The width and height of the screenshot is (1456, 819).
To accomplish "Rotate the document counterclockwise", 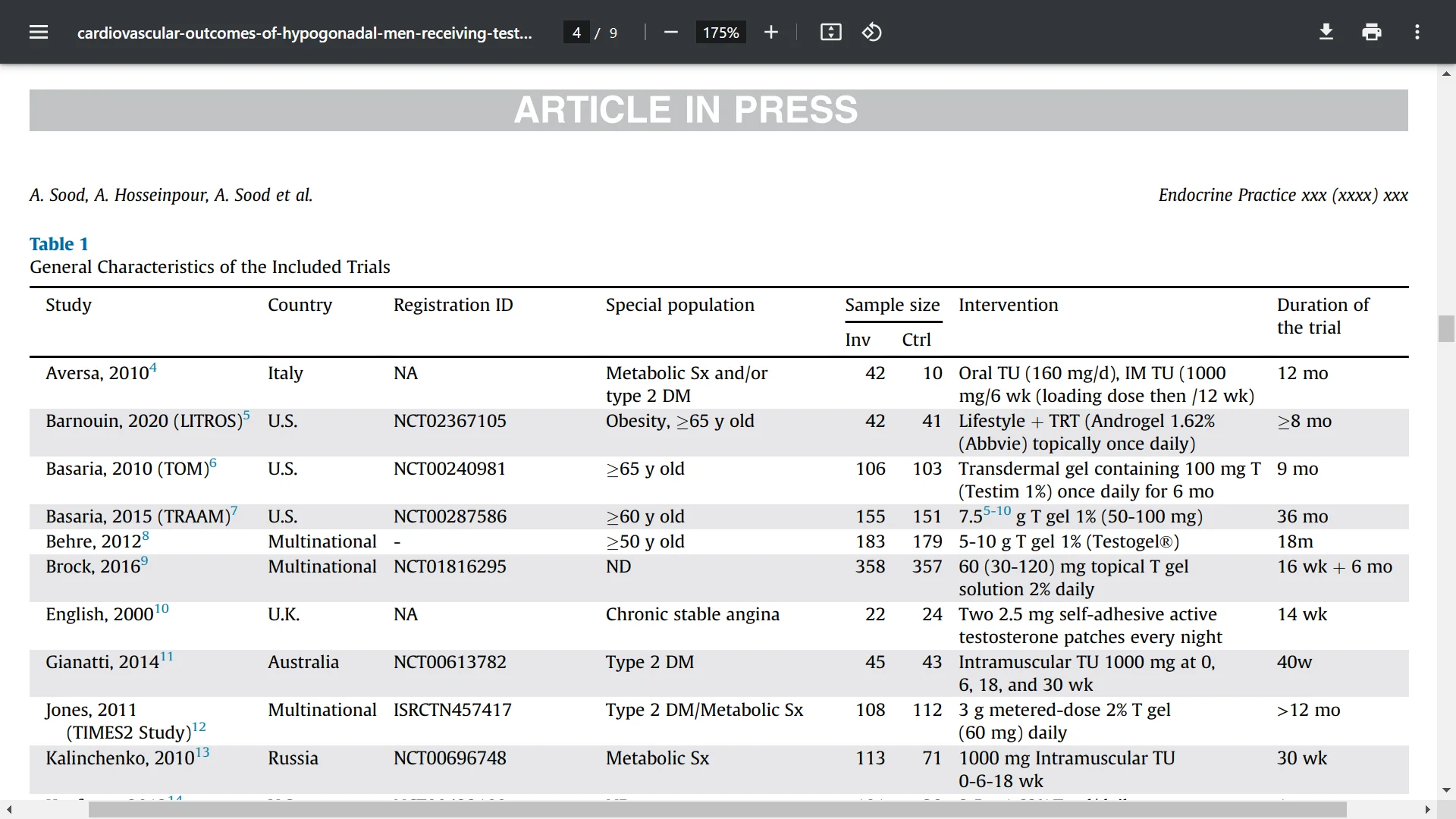I will [x=872, y=32].
